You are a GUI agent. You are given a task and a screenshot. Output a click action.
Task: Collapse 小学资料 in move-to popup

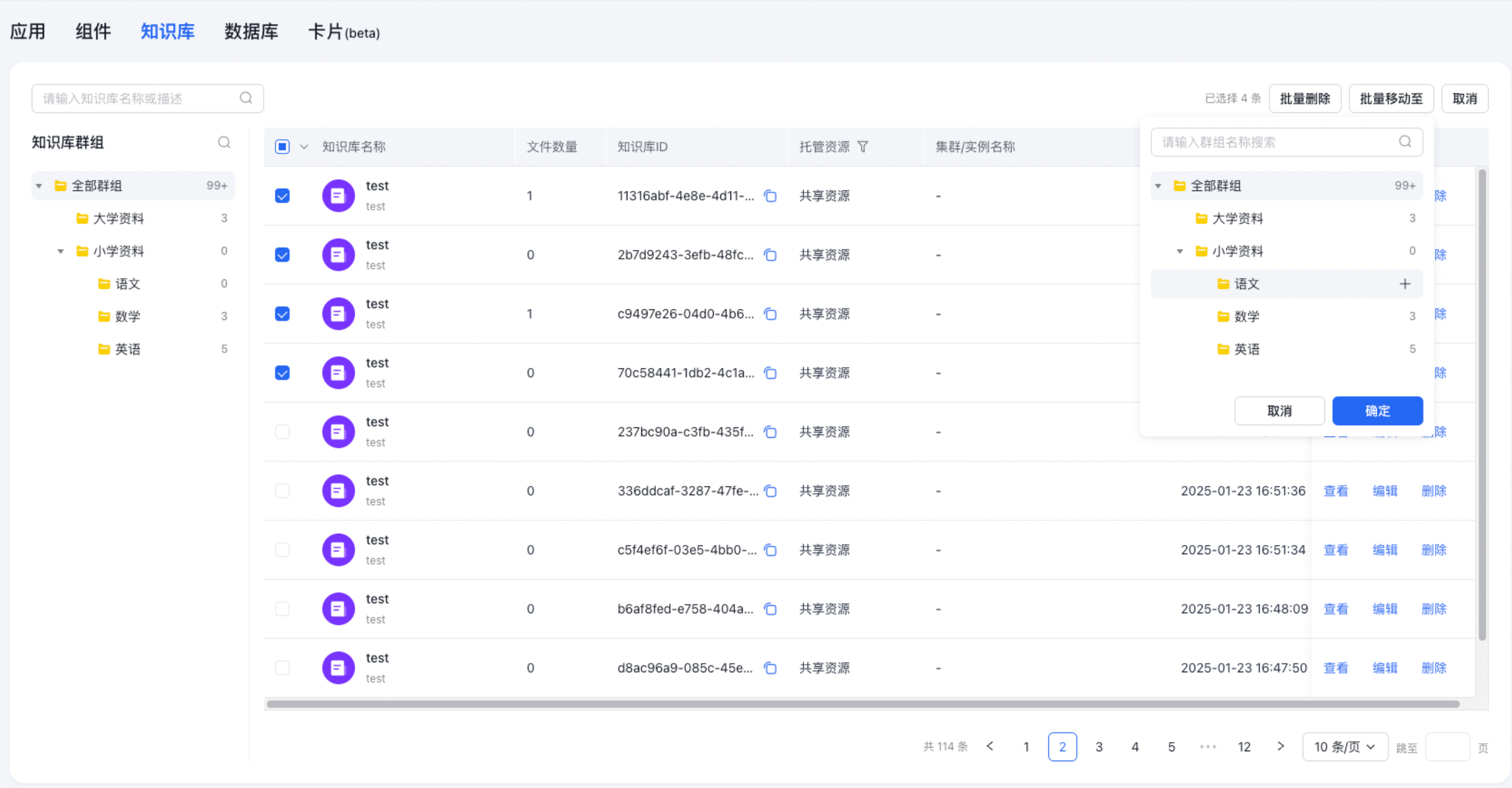(x=1180, y=251)
